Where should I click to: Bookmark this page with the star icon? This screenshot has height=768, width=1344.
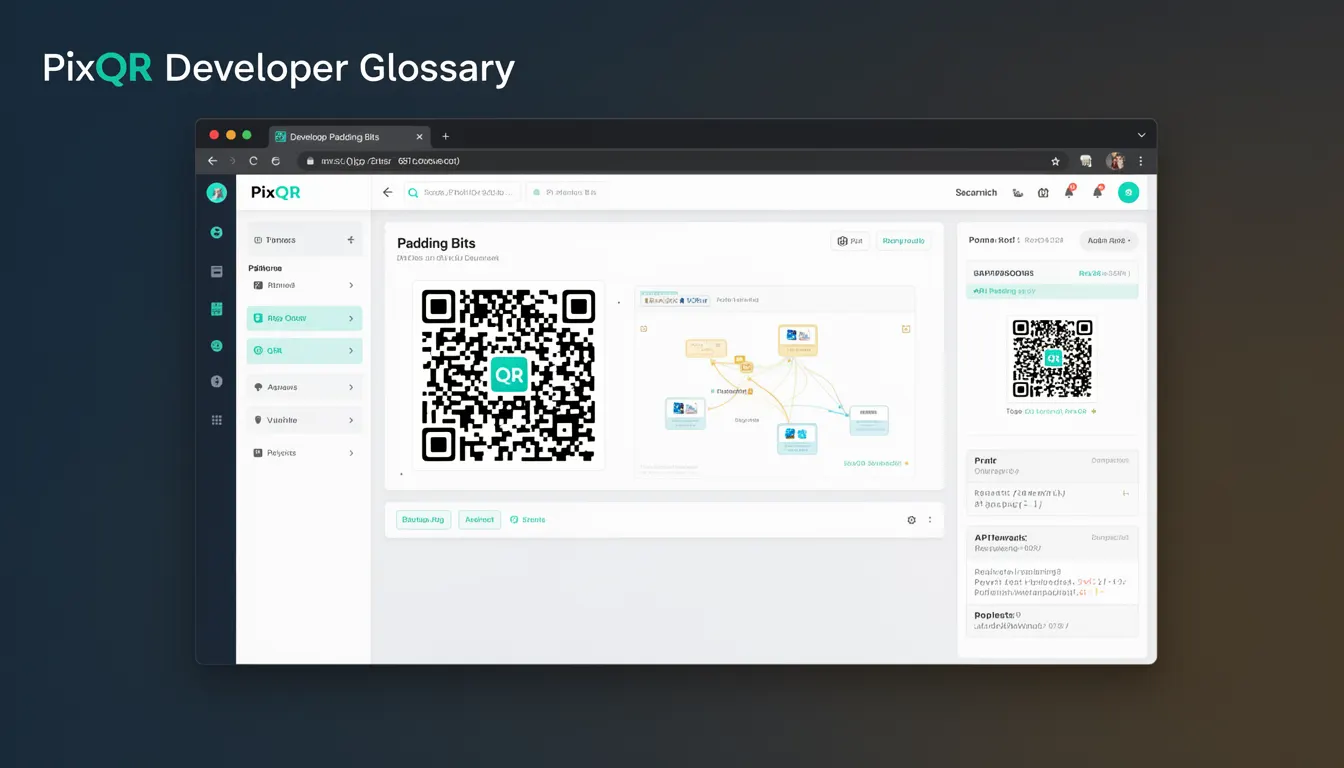point(1055,161)
